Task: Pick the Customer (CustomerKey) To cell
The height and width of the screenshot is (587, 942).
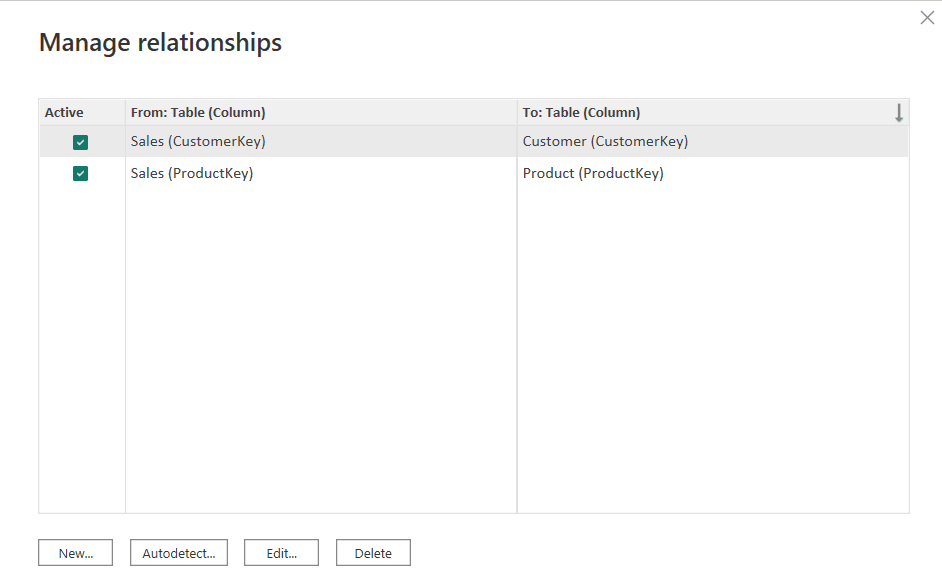Action: pos(605,142)
